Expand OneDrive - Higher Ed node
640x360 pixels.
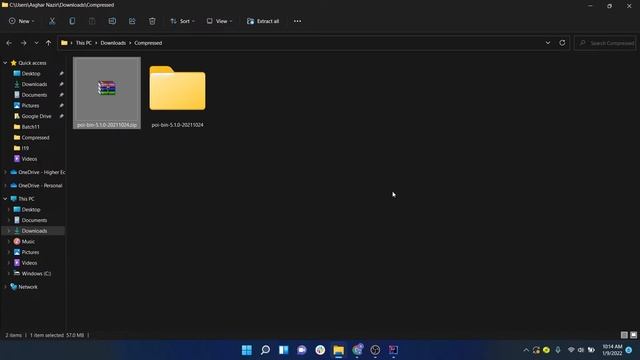pyautogui.click(x=5, y=172)
